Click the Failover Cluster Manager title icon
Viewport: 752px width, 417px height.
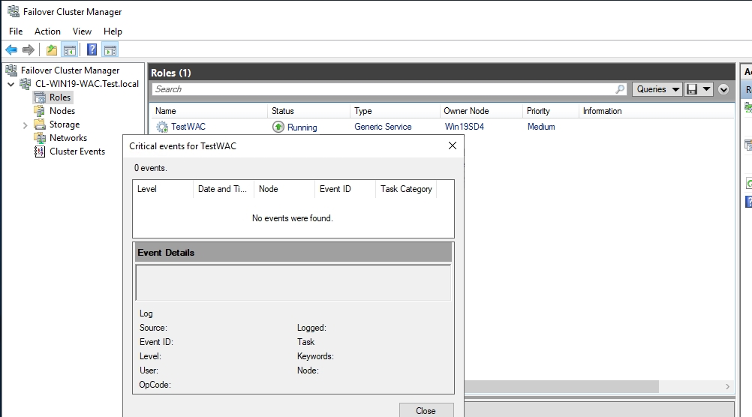(13, 12)
